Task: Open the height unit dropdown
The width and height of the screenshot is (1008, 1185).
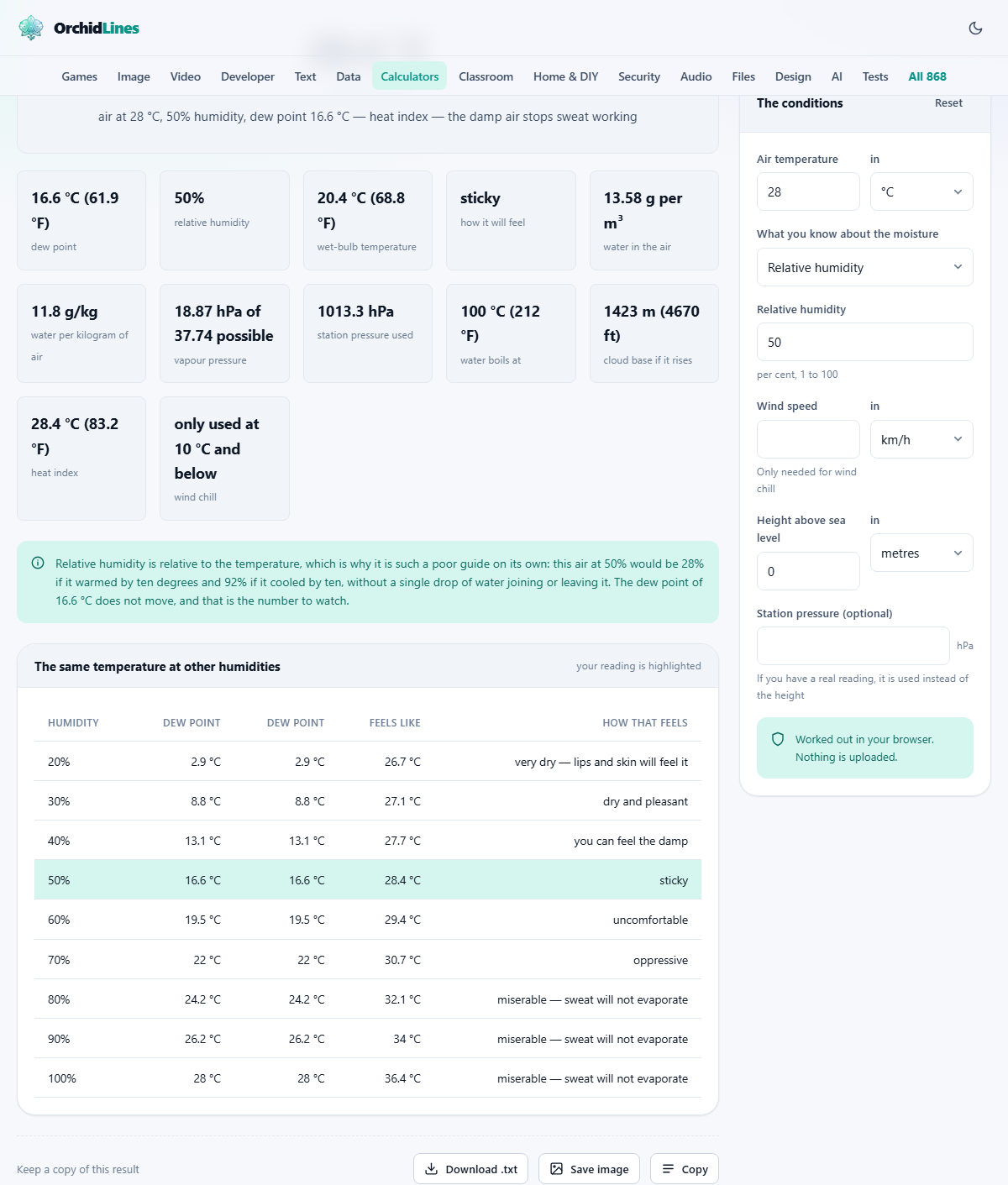Action: (x=921, y=553)
